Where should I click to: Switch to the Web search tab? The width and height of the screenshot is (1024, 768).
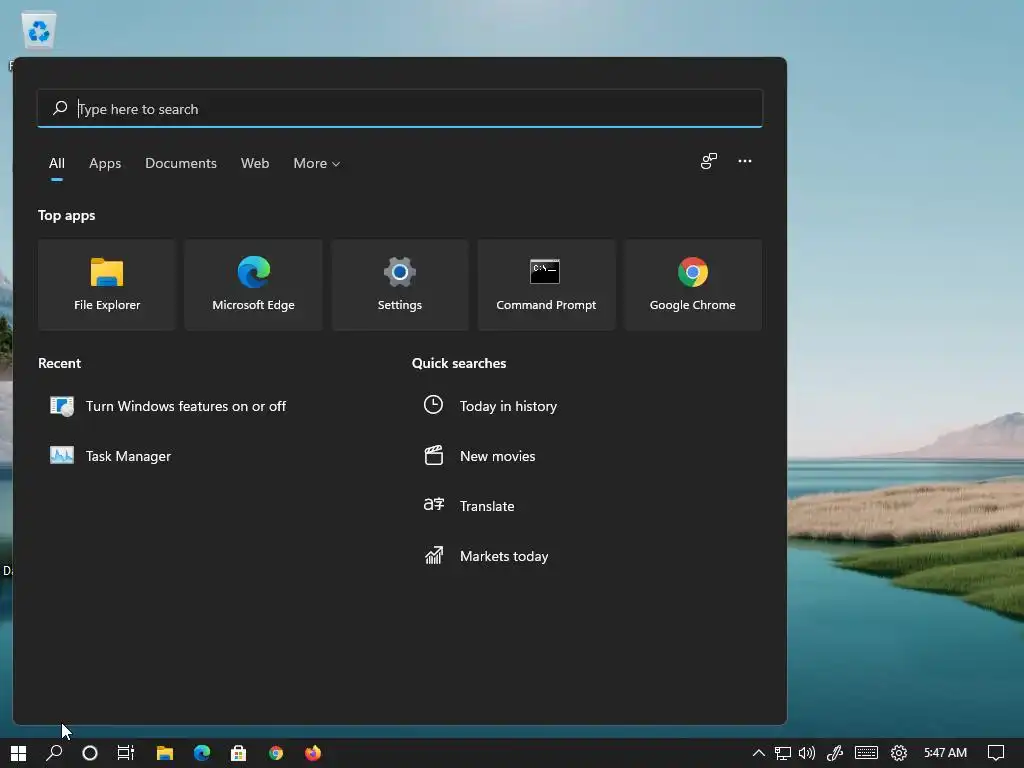(255, 163)
